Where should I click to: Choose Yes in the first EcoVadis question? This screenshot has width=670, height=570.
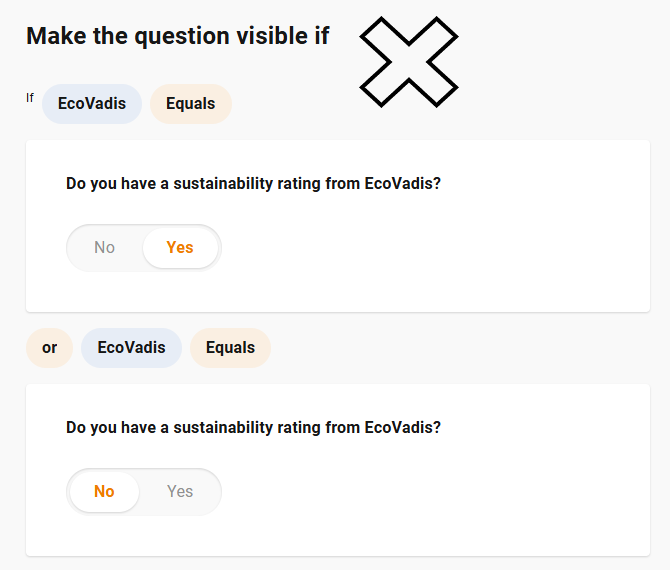click(180, 247)
